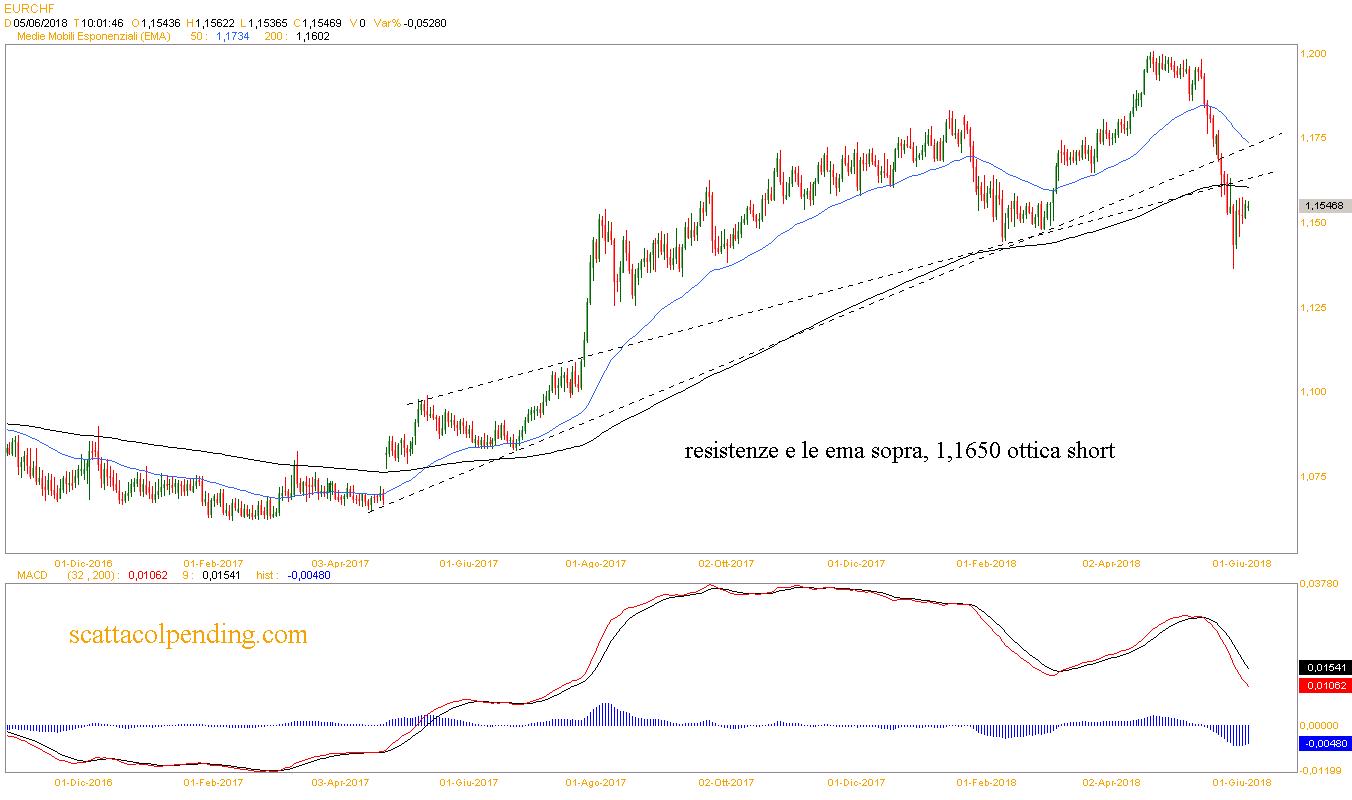The width and height of the screenshot is (1352, 800).
Task: Select 01-Ago-2017 on the price chart date axis
Action: [x=596, y=563]
